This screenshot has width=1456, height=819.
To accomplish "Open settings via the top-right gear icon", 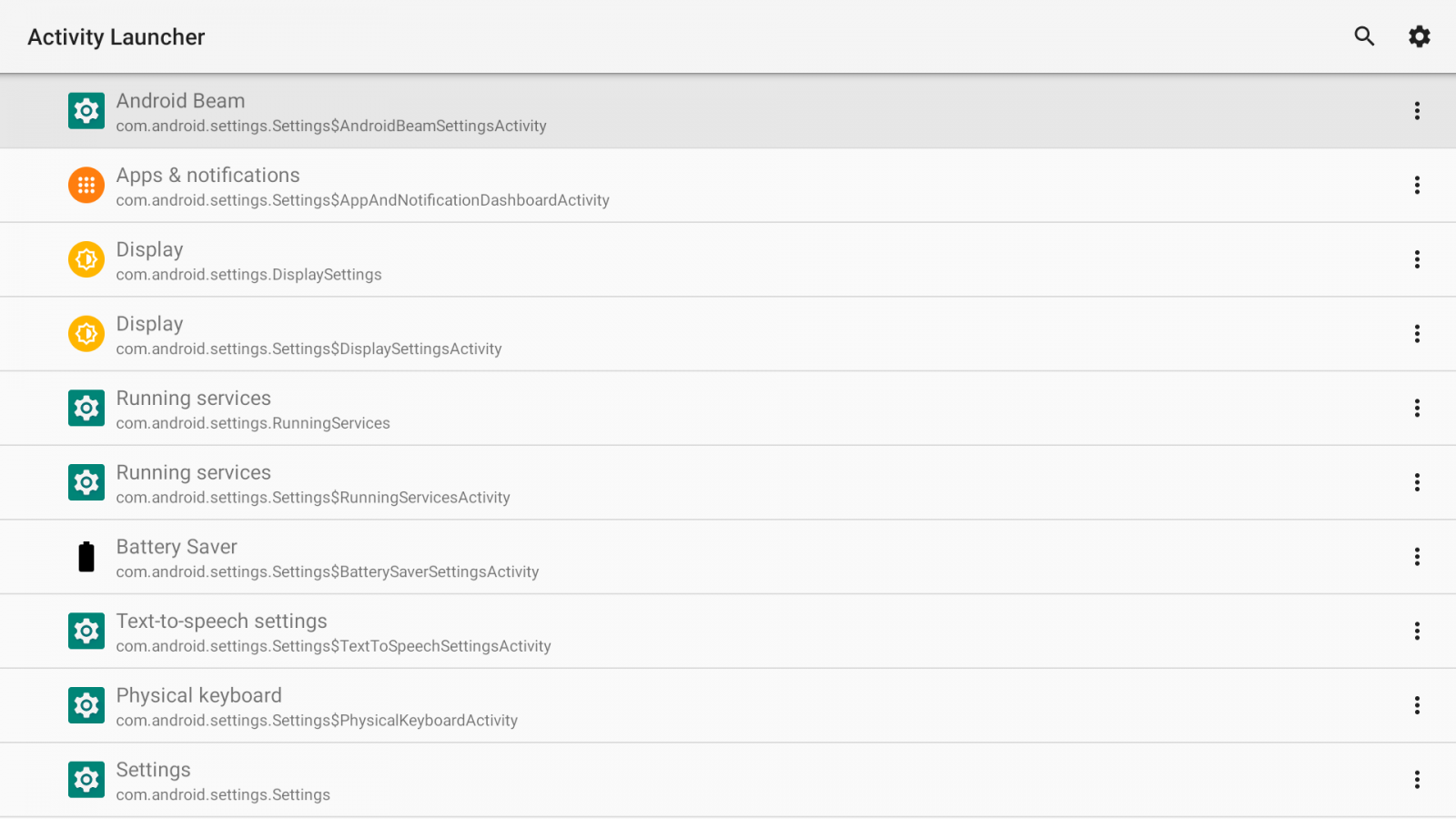I will 1419,36.
